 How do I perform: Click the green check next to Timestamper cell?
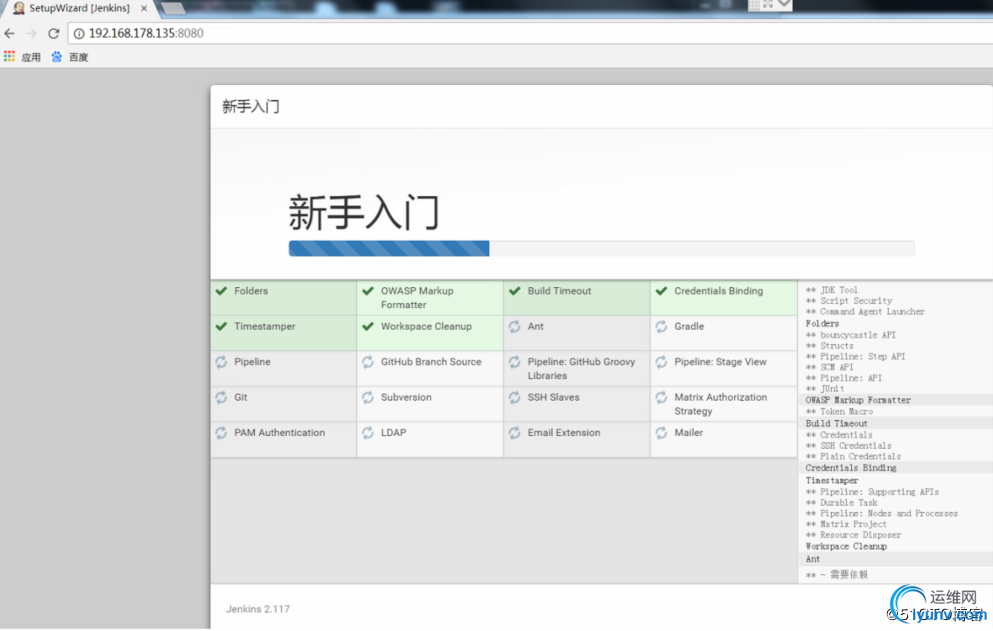pyautogui.click(x=221, y=326)
